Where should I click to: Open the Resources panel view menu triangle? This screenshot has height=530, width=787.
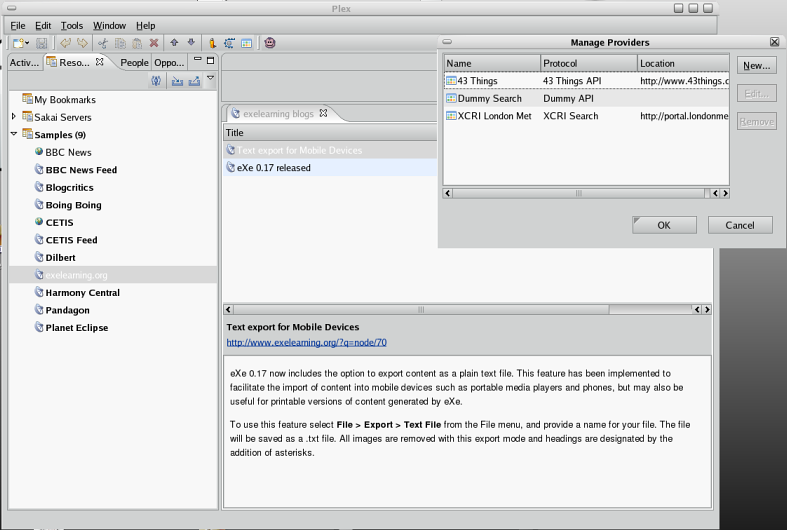pyautogui.click(x=211, y=78)
